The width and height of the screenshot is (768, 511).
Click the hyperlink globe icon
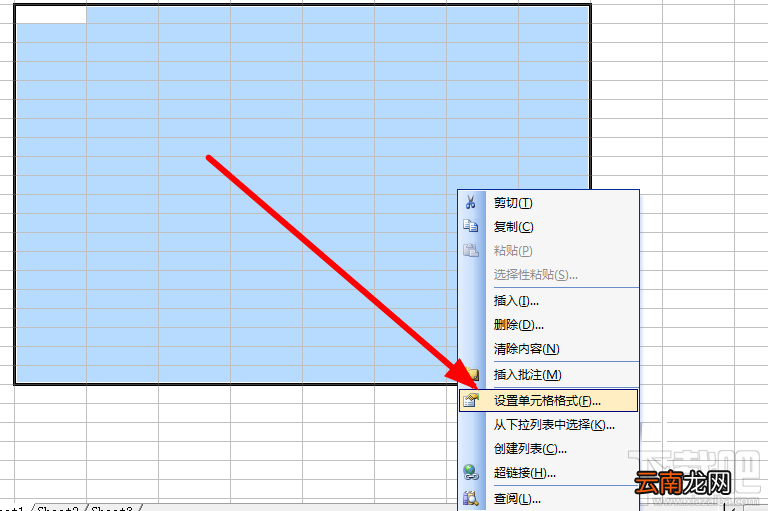[x=471, y=472]
